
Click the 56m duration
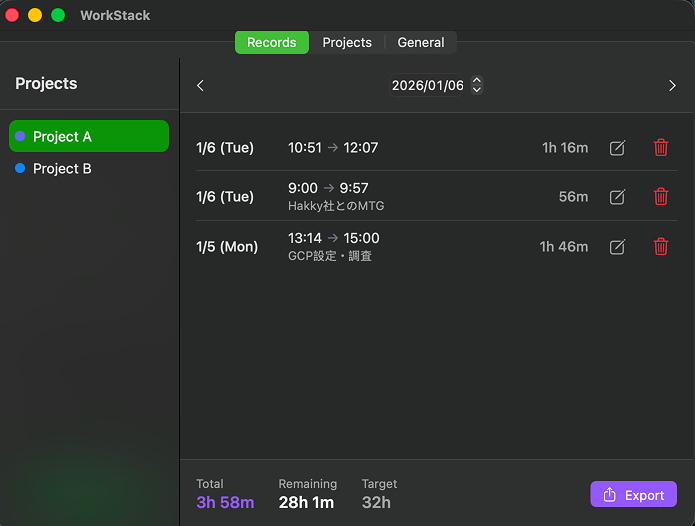(x=573, y=196)
